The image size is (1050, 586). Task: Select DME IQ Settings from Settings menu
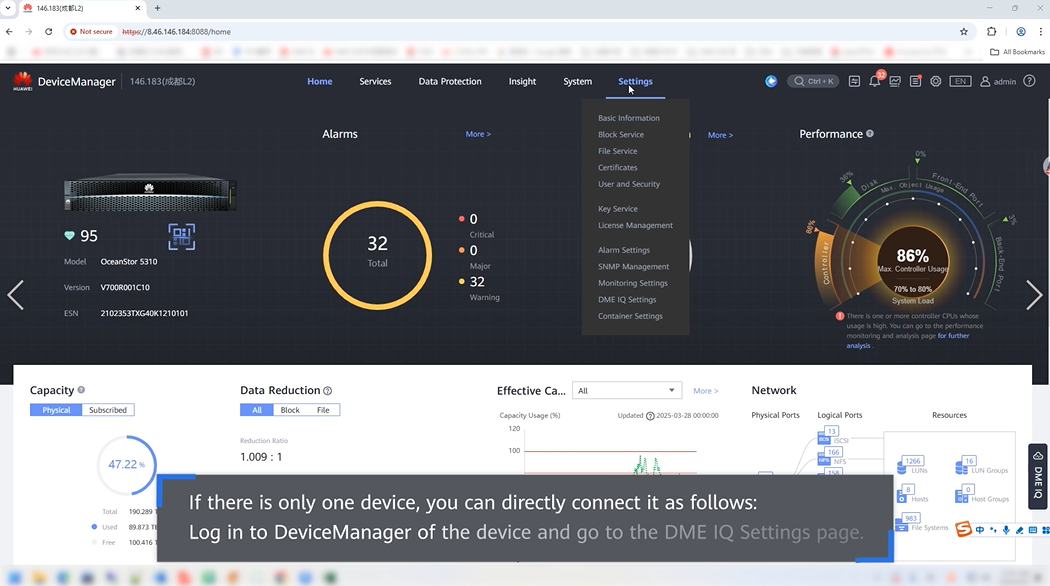[627, 300]
